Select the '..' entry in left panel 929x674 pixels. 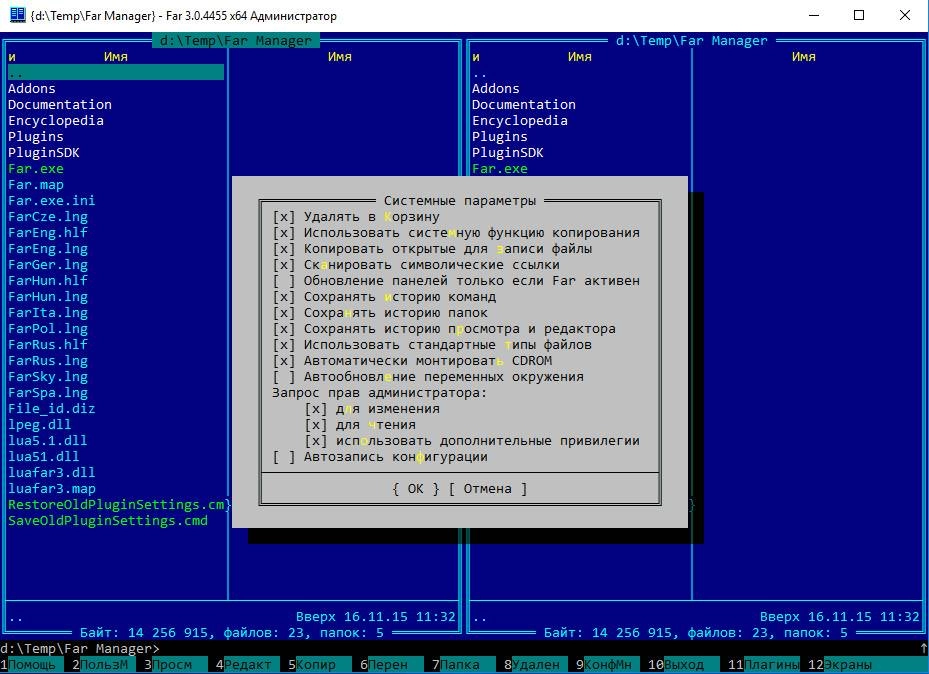point(116,73)
